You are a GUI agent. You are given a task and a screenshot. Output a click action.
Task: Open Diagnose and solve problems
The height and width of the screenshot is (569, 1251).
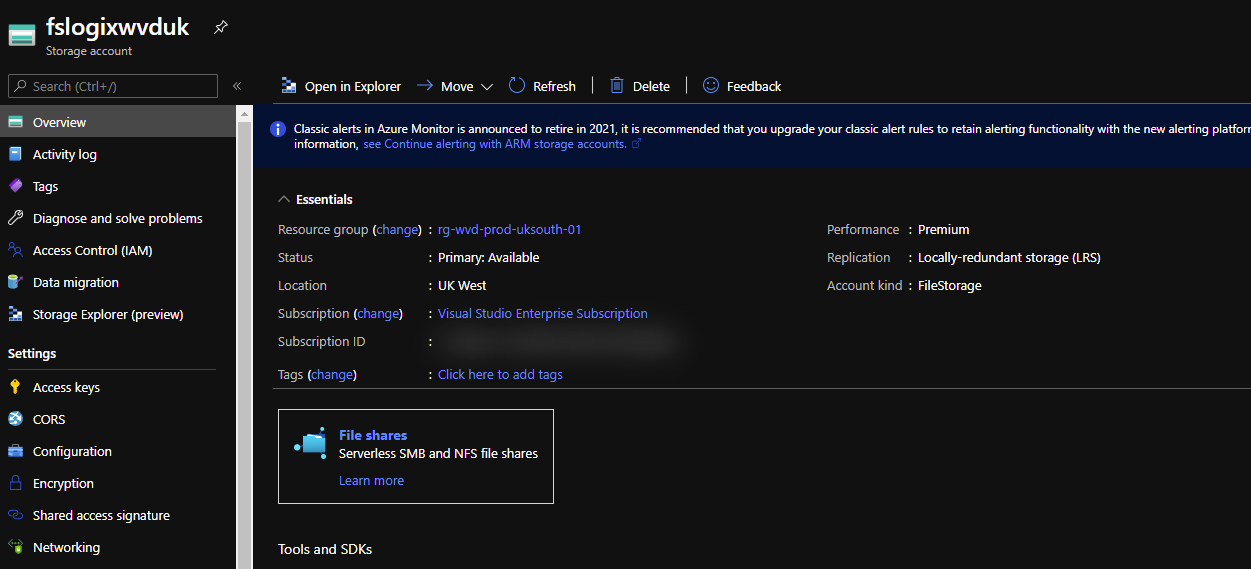[118, 218]
